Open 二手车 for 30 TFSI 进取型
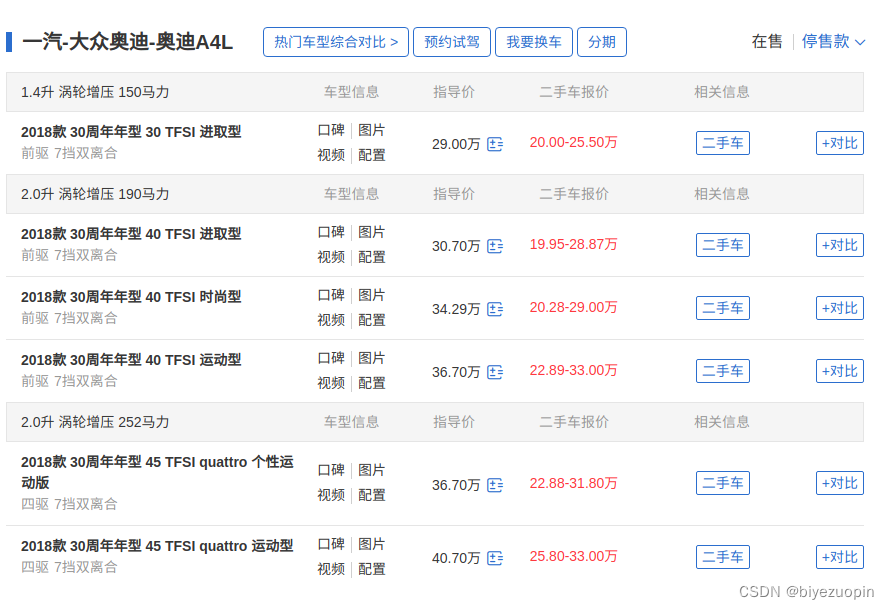 (723, 143)
